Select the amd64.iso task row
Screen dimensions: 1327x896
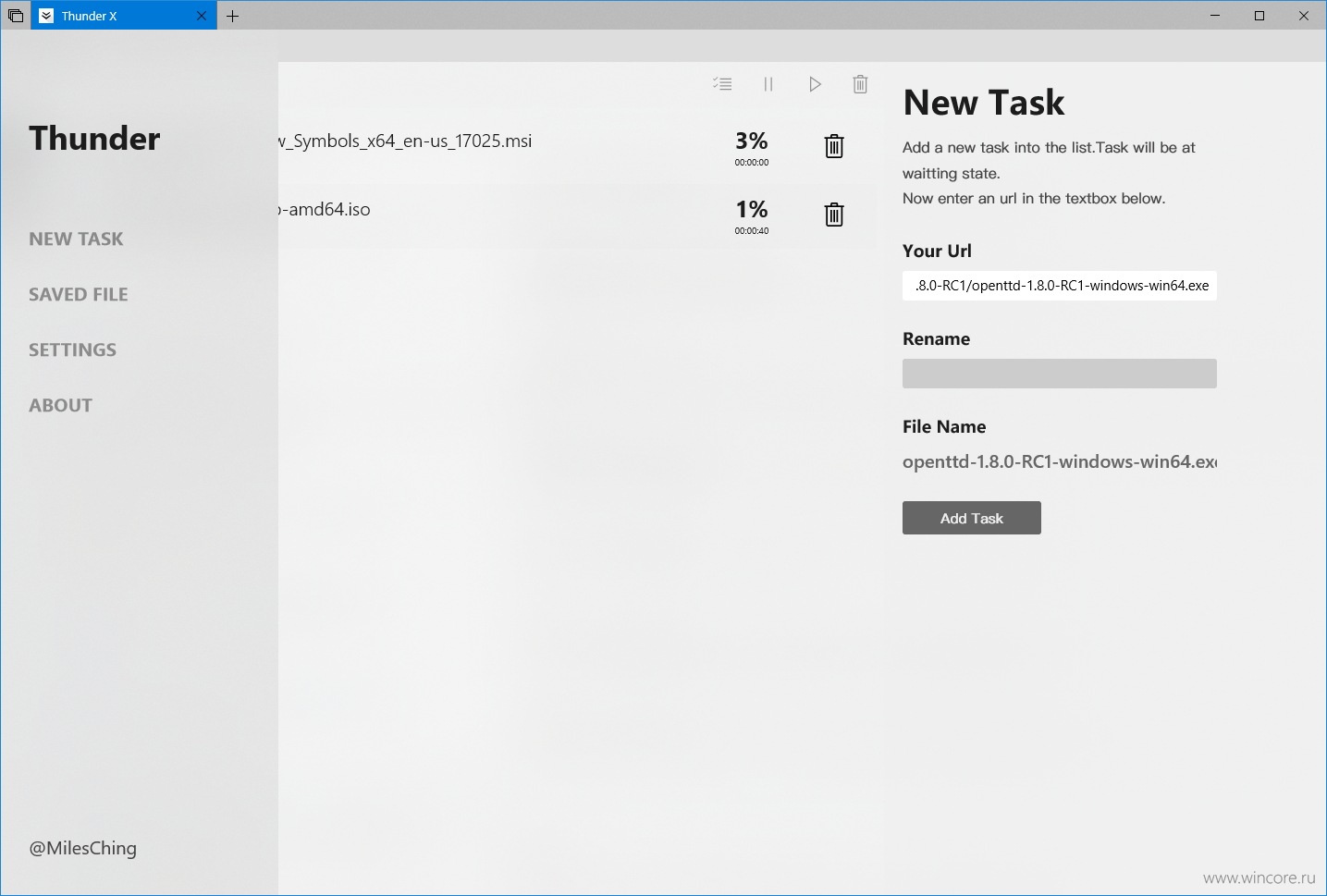click(x=577, y=215)
